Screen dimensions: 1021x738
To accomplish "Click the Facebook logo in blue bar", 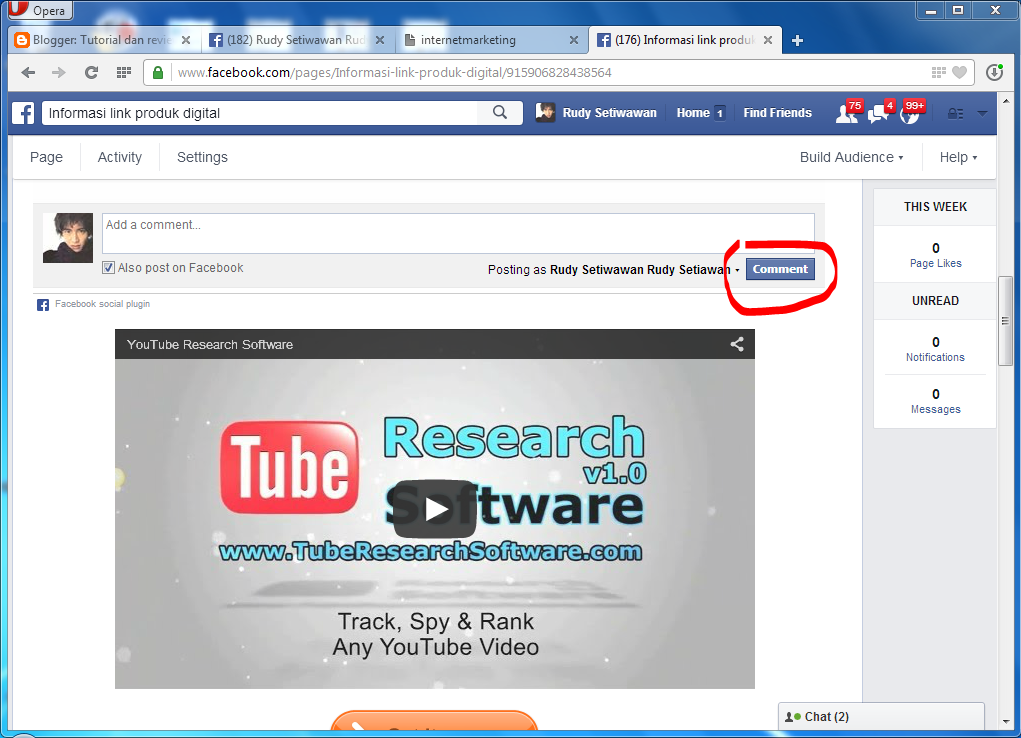I will click(x=23, y=113).
